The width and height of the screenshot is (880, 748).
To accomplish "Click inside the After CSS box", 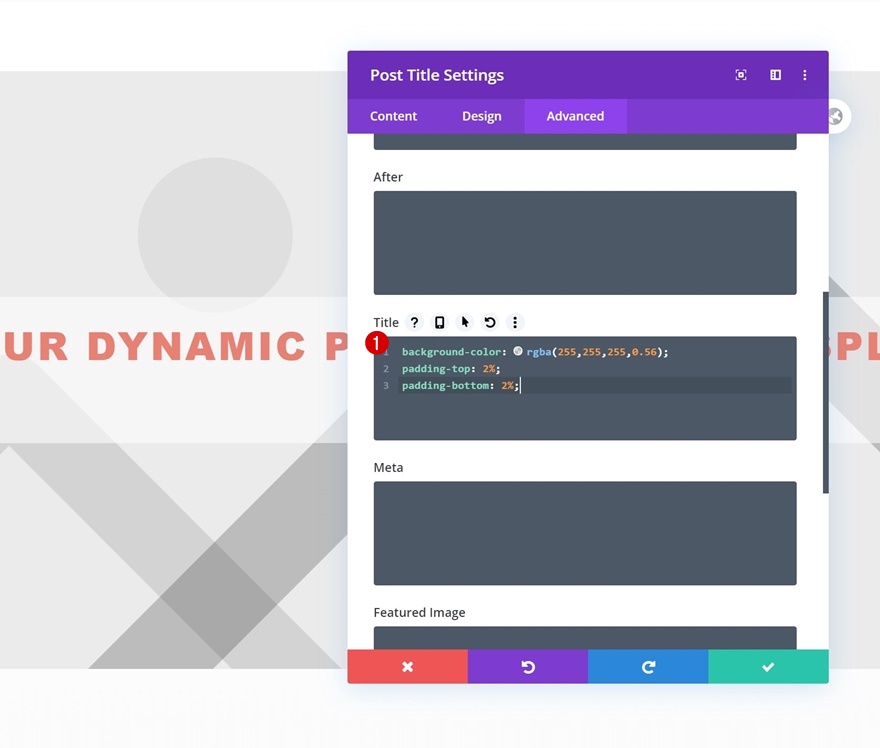I will (585, 242).
